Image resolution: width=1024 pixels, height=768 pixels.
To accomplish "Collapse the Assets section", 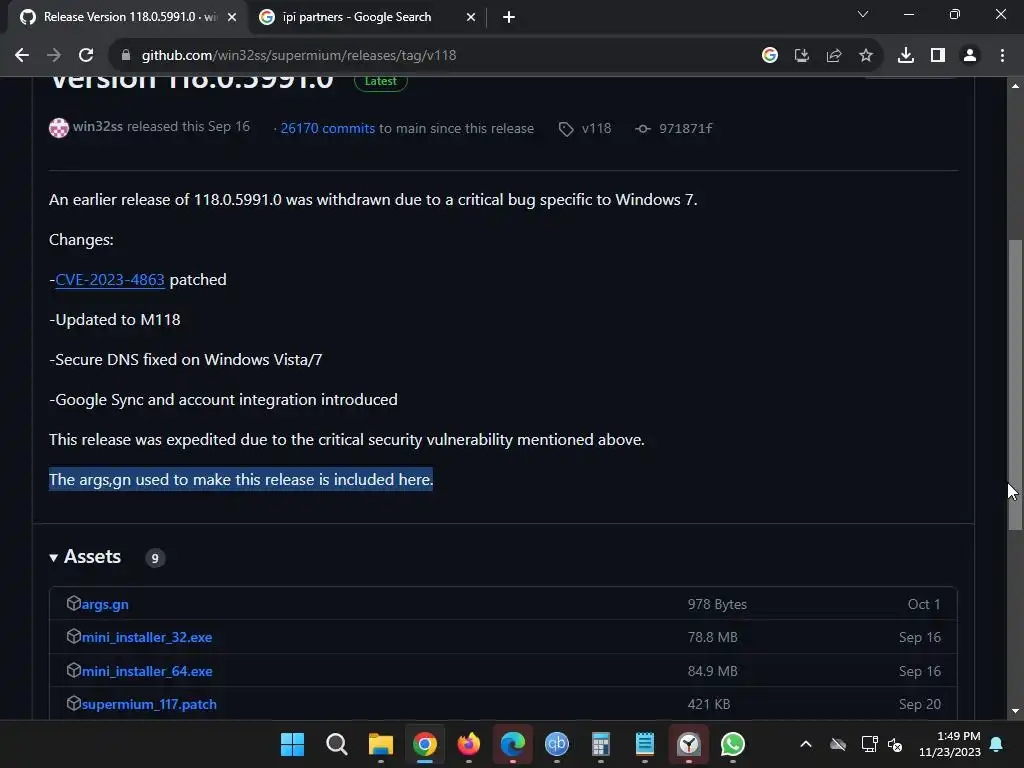I will [85, 556].
